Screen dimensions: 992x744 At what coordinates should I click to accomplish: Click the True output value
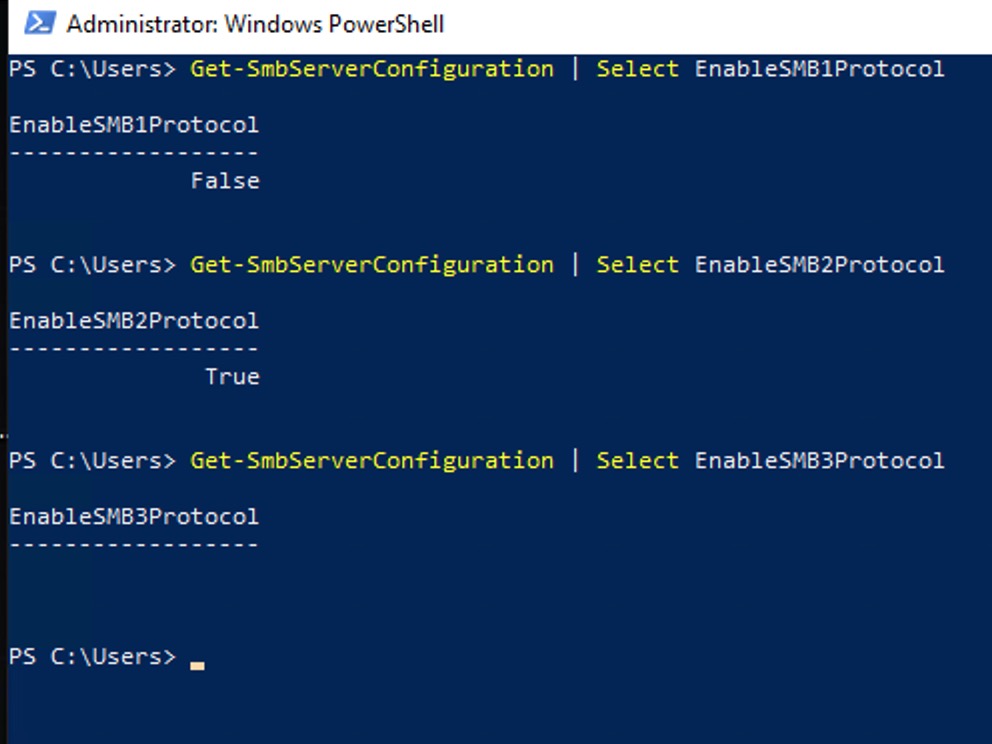(232, 377)
